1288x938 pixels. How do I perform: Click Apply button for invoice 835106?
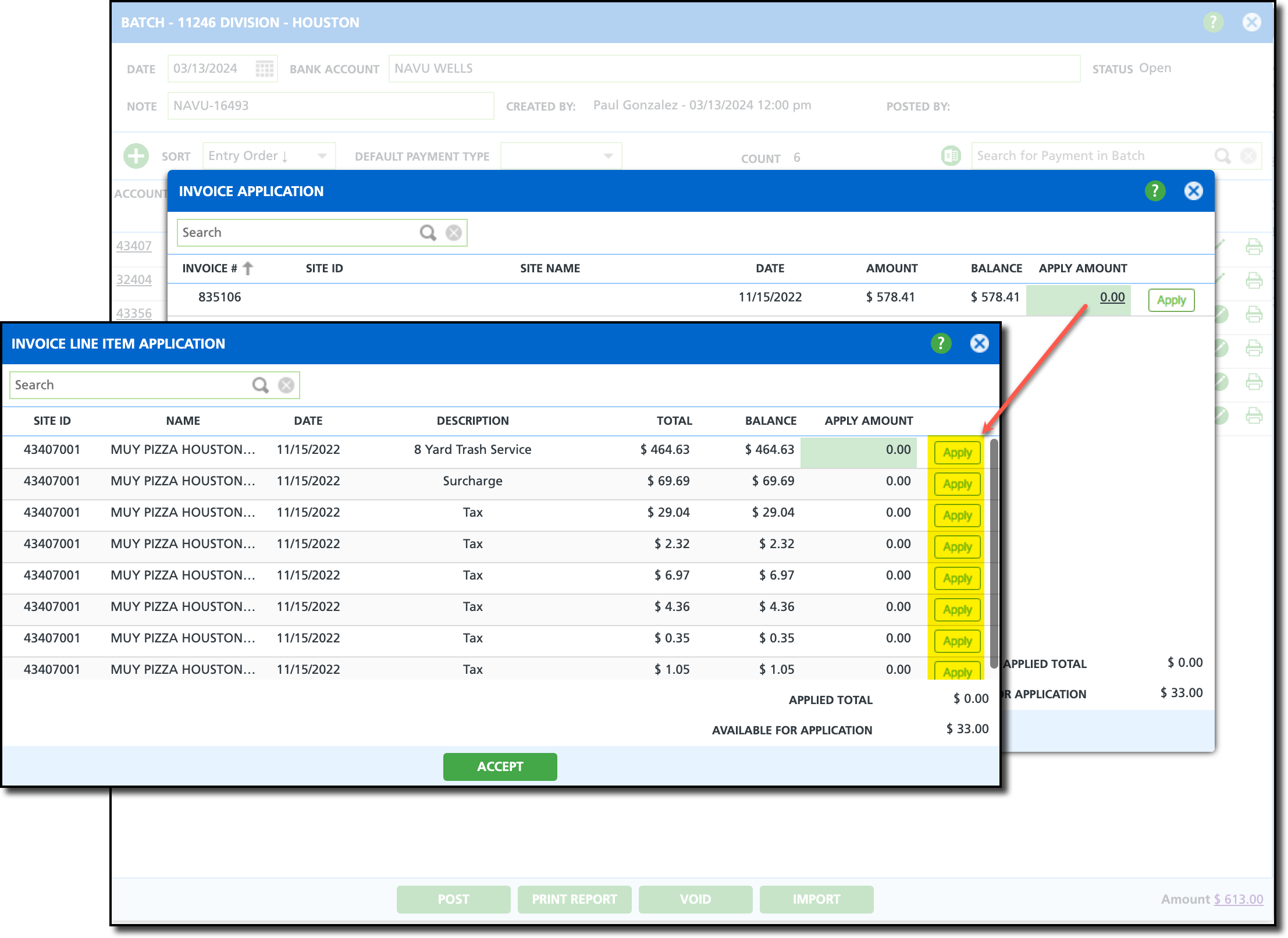click(1170, 300)
